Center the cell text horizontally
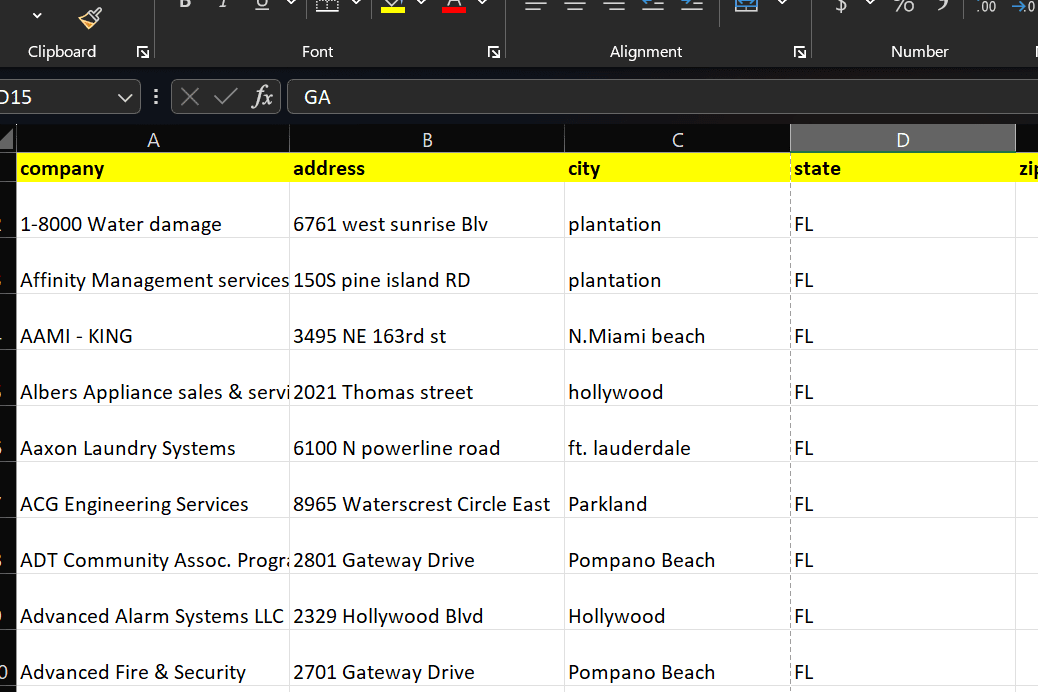Viewport: 1038px width, 692px height. click(x=575, y=5)
